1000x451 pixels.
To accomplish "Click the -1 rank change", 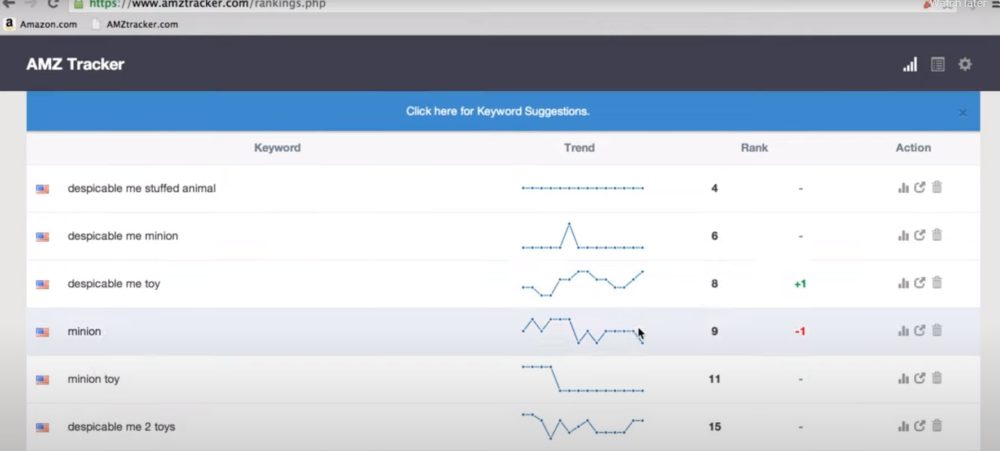I will click(800, 332).
